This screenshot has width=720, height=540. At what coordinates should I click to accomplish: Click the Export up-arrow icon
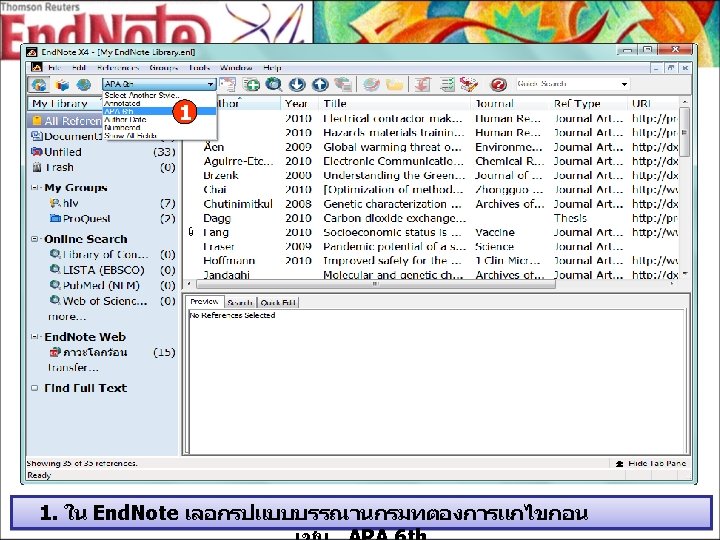tap(320, 84)
